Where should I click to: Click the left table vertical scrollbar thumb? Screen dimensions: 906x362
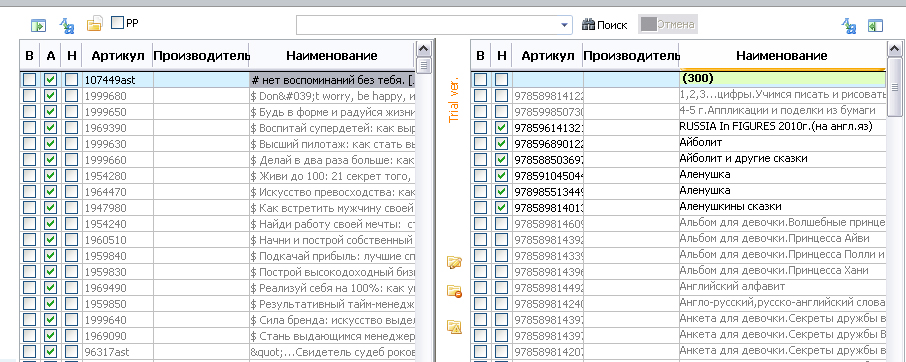pos(424,65)
